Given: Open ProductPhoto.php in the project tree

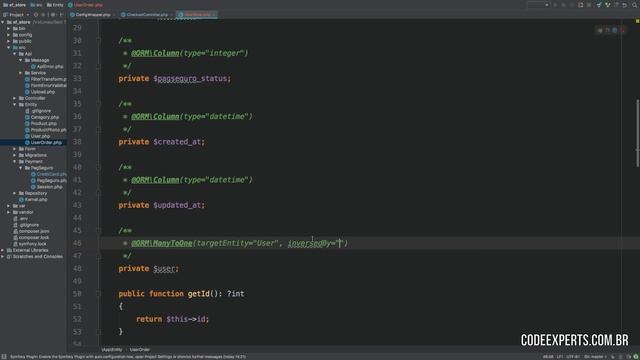Looking at the screenshot, I should click(x=45, y=130).
